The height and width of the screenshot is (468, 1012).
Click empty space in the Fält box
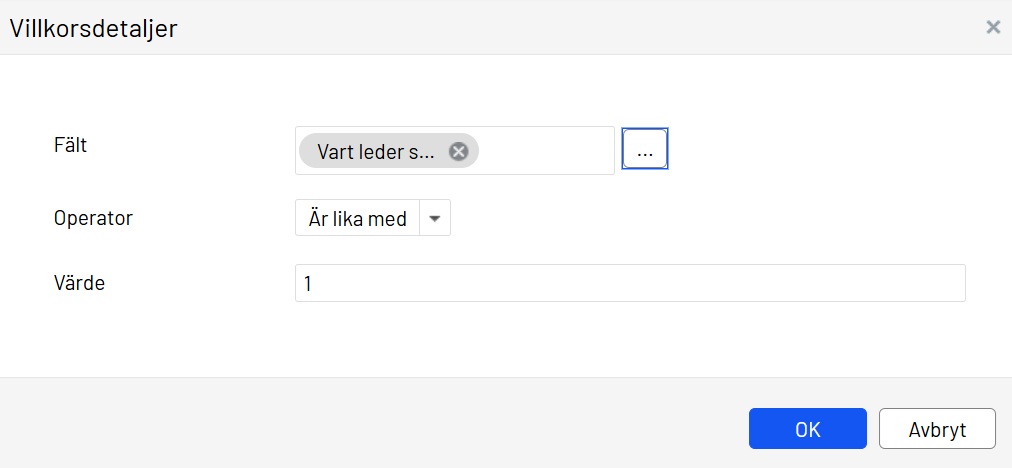(545, 151)
